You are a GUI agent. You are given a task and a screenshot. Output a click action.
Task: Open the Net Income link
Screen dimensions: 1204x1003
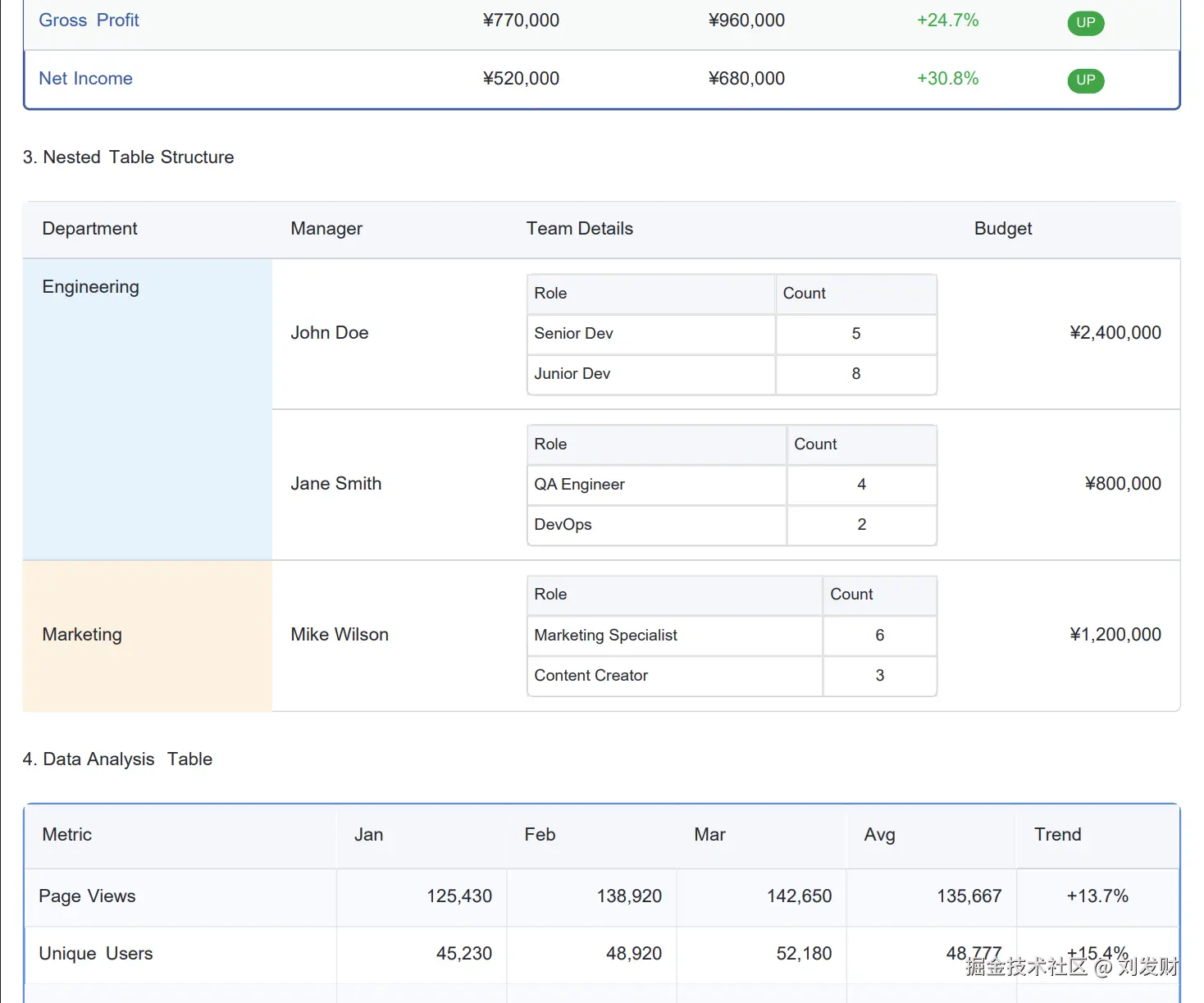[x=85, y=79]
